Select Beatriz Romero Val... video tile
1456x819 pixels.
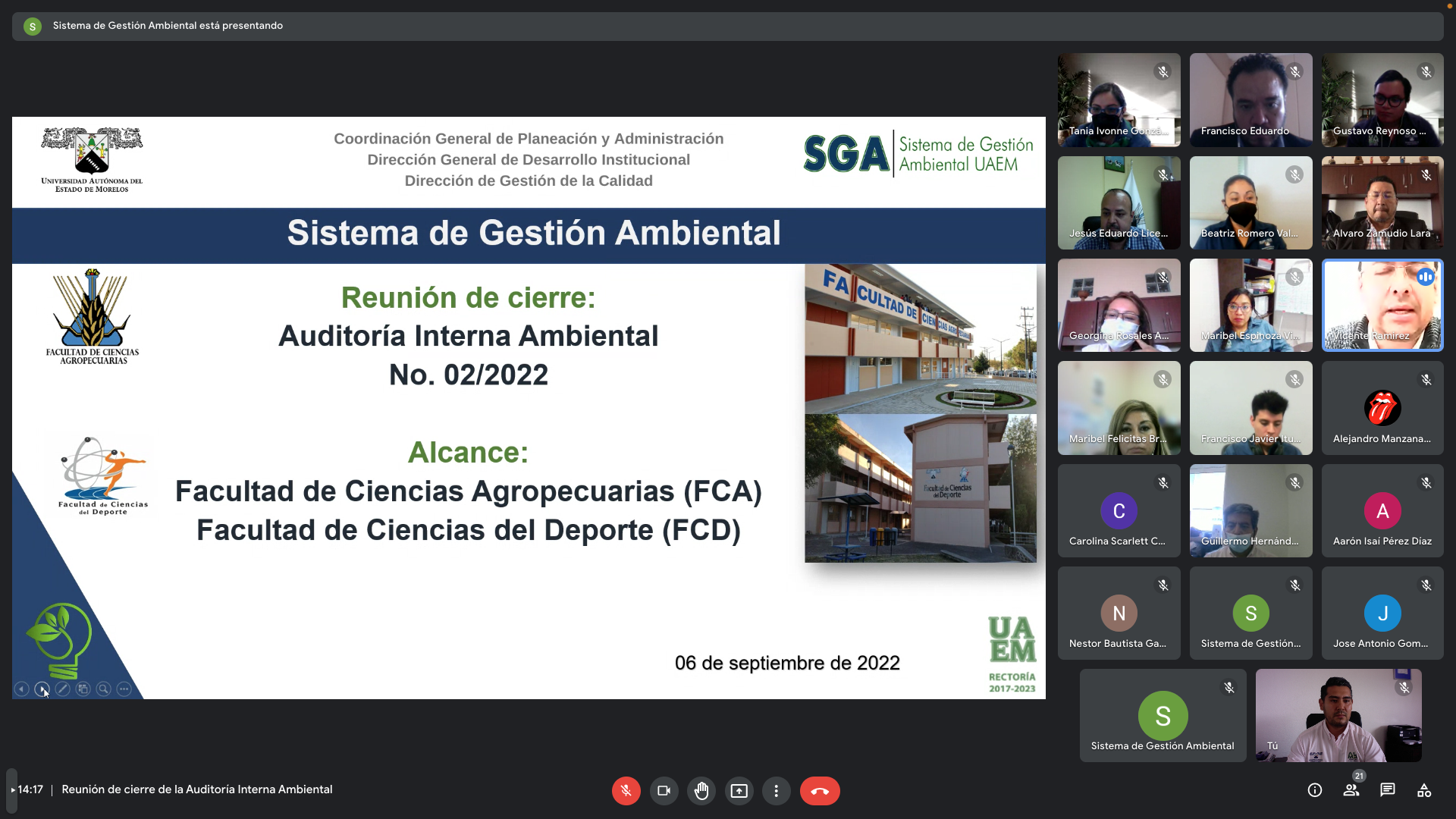pyautogui.click(x=1250, y=202)
